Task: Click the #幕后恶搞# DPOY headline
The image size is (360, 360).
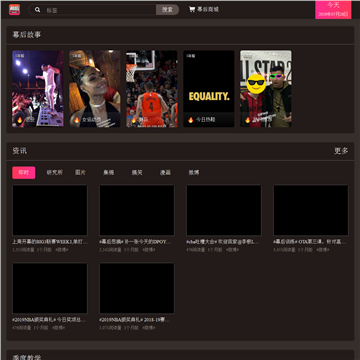Action: point(136,242)
